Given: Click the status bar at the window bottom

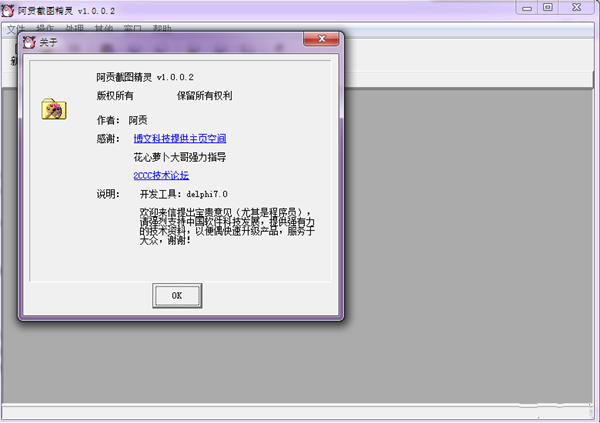Looking at the screenshot, I should tap(300, 412).
